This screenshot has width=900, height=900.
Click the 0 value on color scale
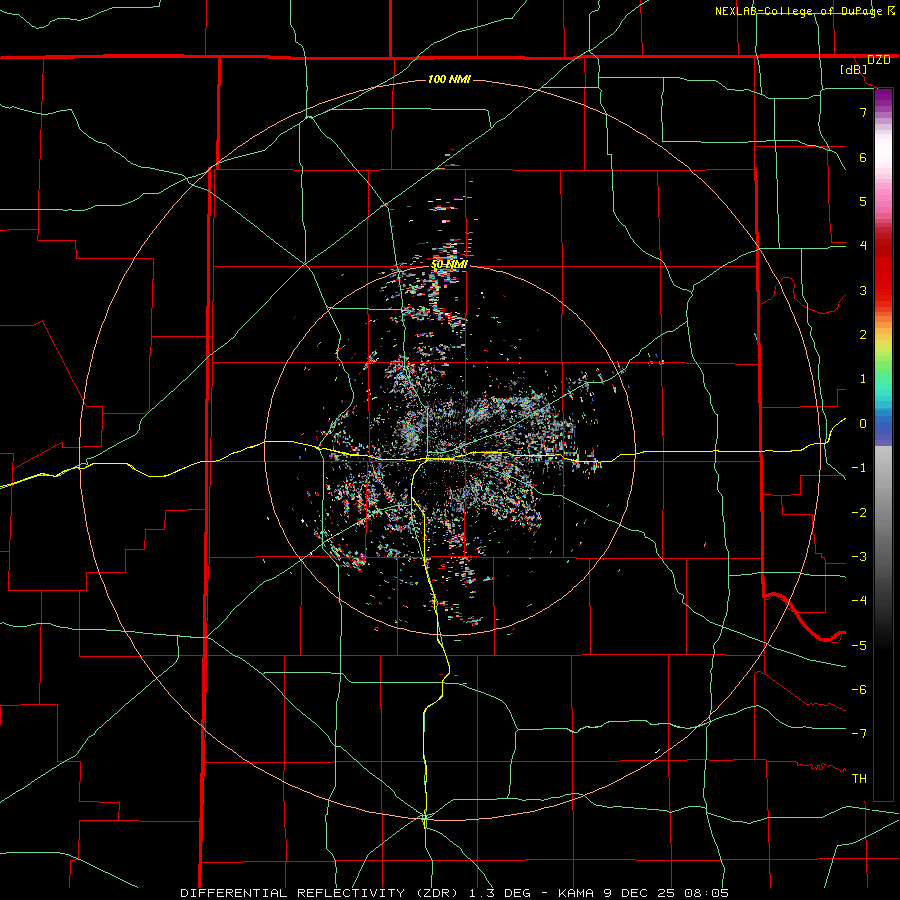click(863, 424)
